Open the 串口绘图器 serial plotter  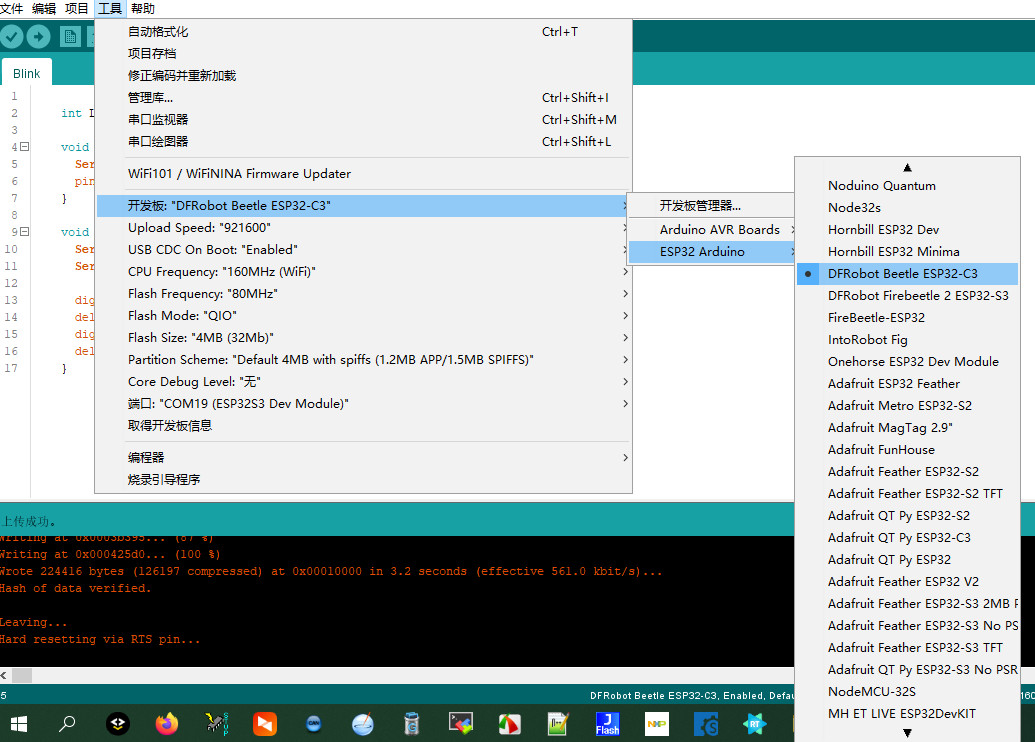[x=364, y=141]
